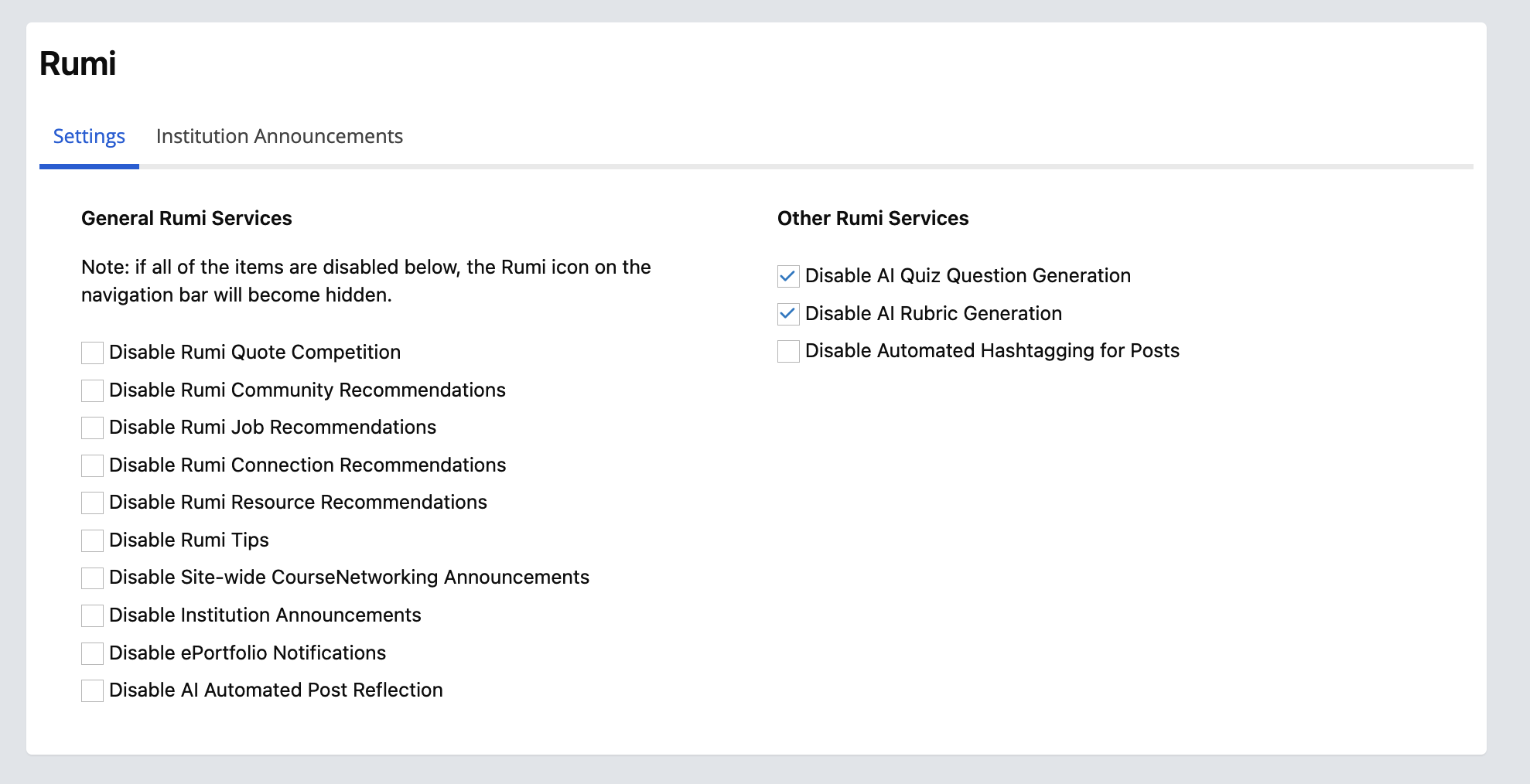The height and width of the screenshot is (784, 1530).
Task: Check Disable Rumi Tips box
Action: (x=93, y=540)
